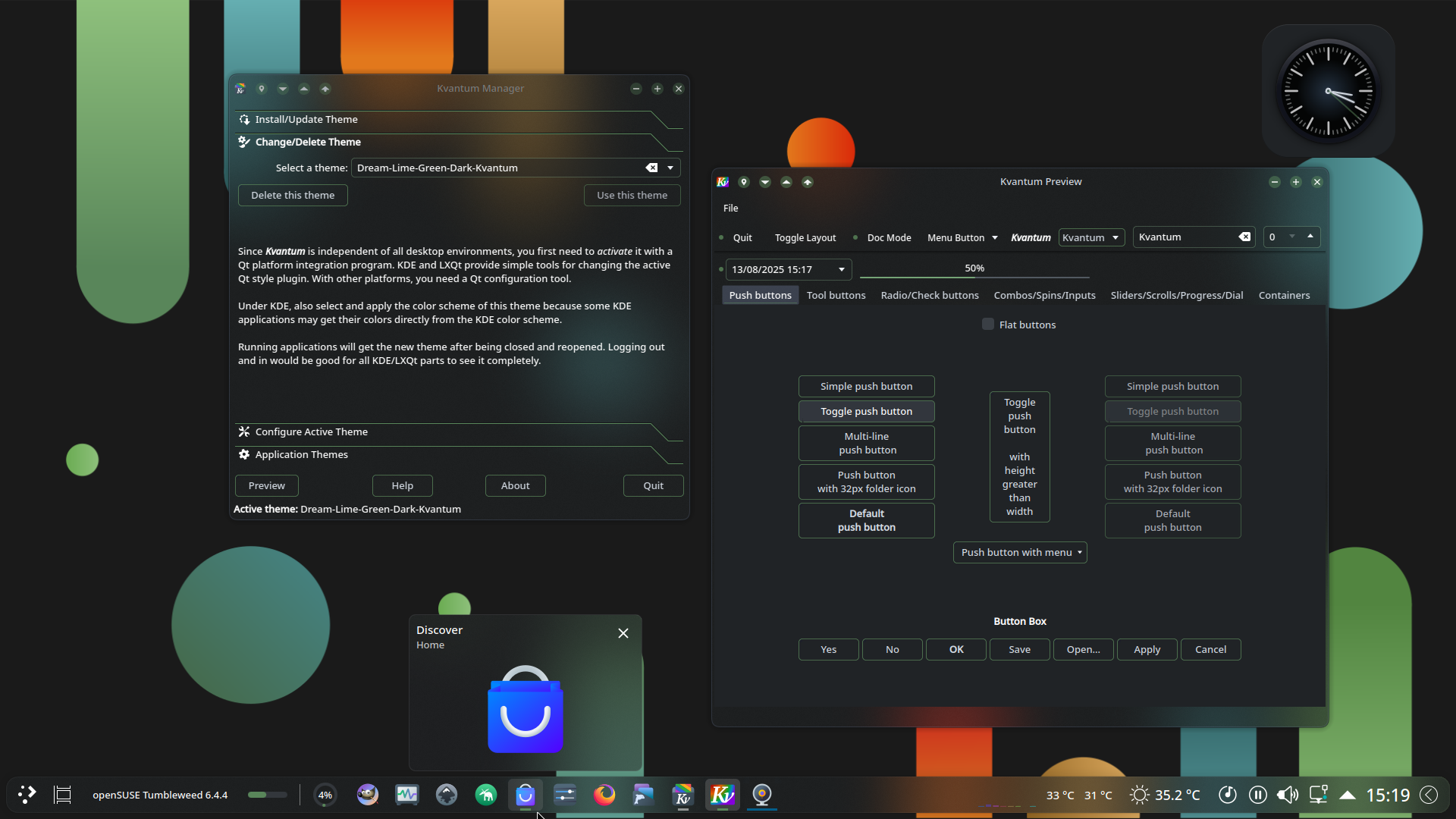Click the 50% progress bar
The image size is (1456, 819).
point(974,269)
